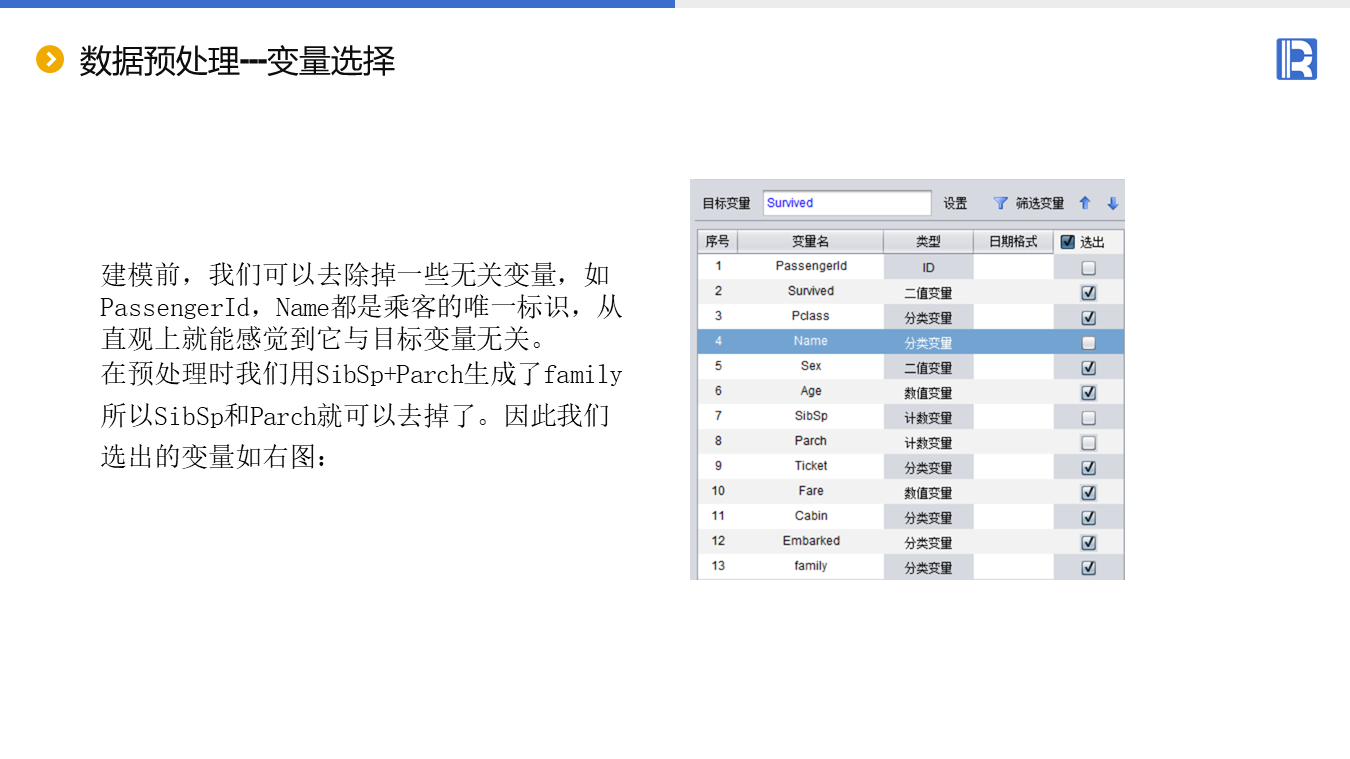Click the 设置 button next to target variable
This screenshot has height=759, width=1350.
click(x=956, y=203)
